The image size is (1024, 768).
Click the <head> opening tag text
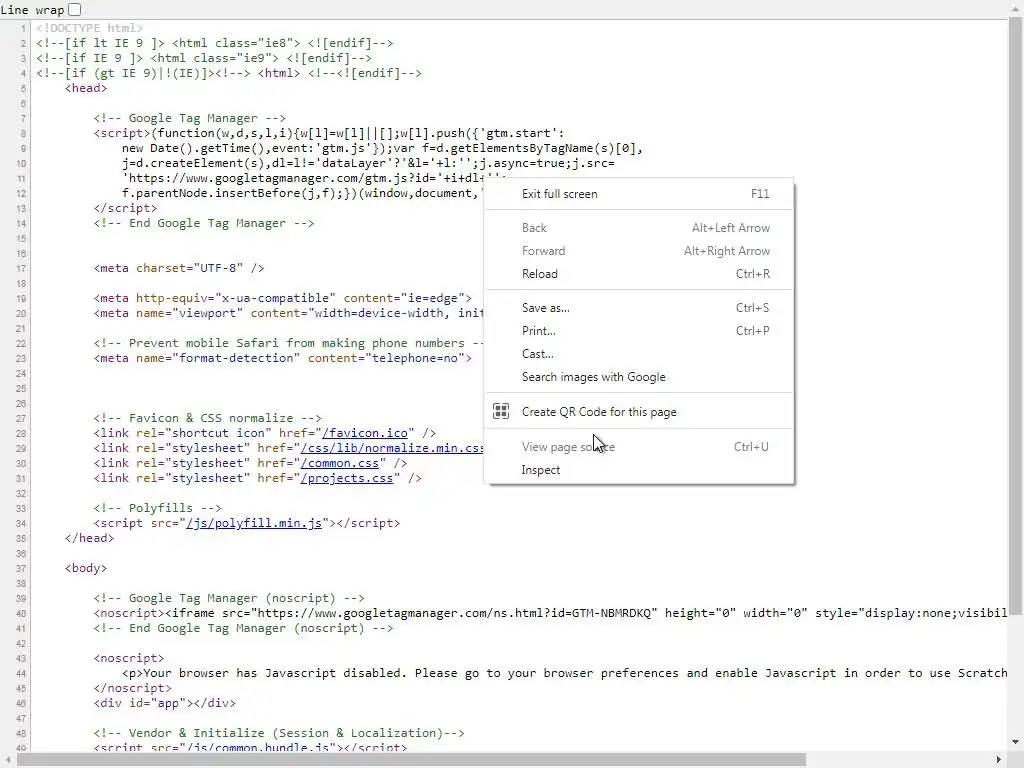tap(86, 88)
